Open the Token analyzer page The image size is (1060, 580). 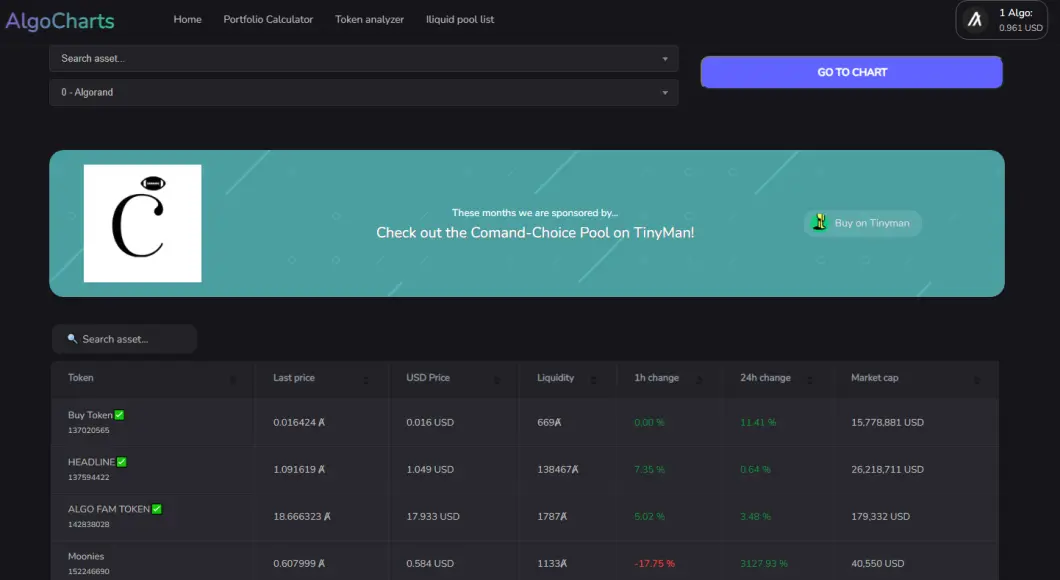tap(369, 20)
